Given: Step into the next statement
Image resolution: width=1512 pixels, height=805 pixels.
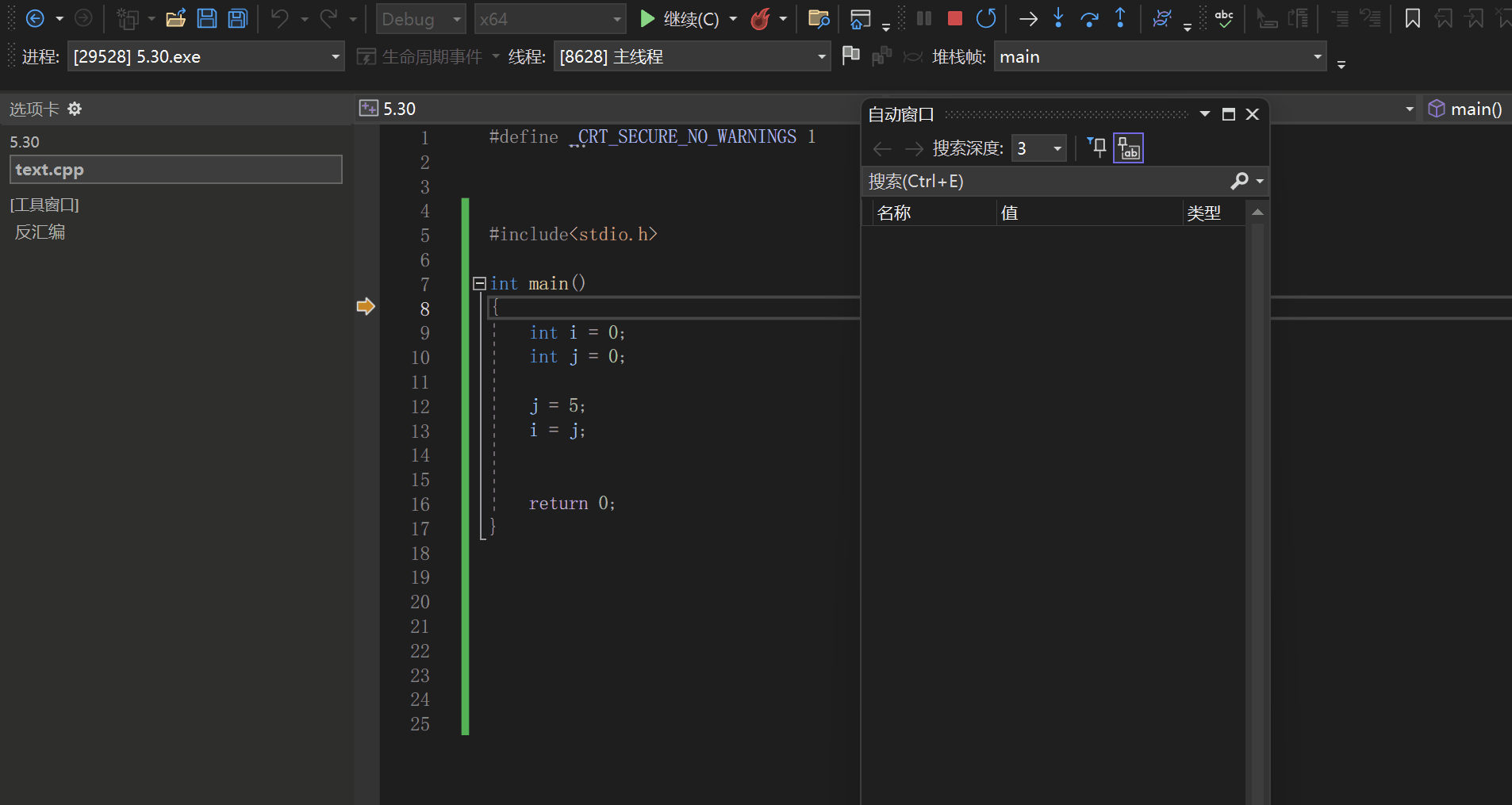Looking at the screenshot, I should [1058, 18].
